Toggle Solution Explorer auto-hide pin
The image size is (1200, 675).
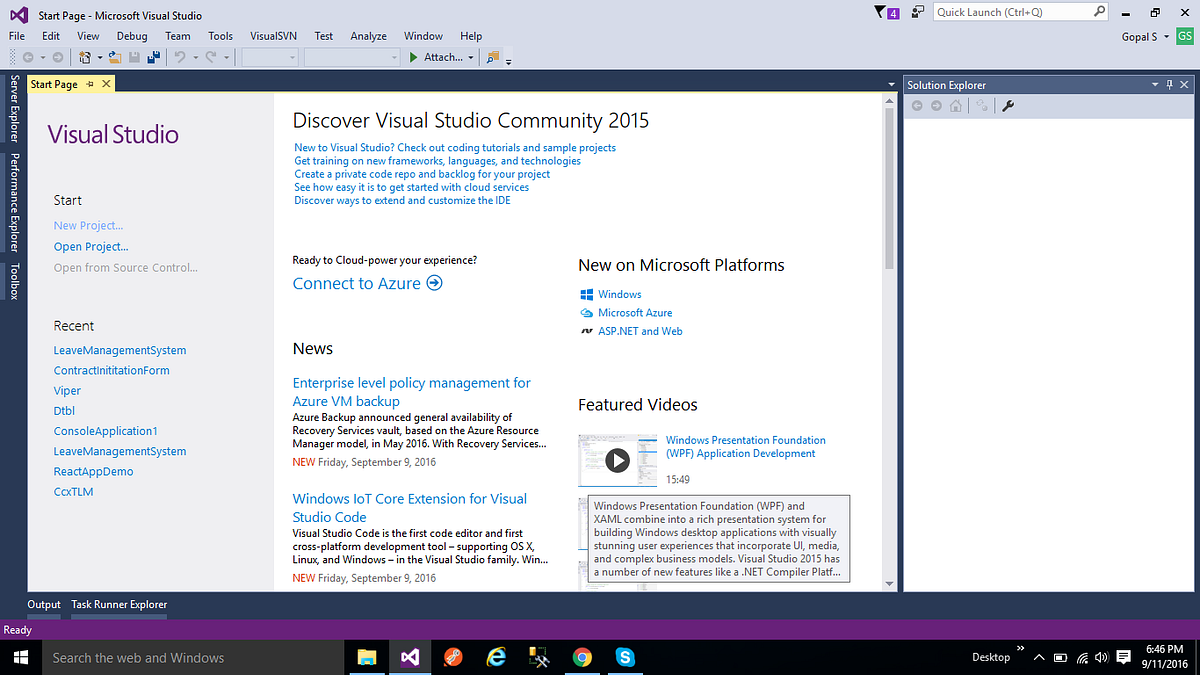click(x=1170, y=85)
